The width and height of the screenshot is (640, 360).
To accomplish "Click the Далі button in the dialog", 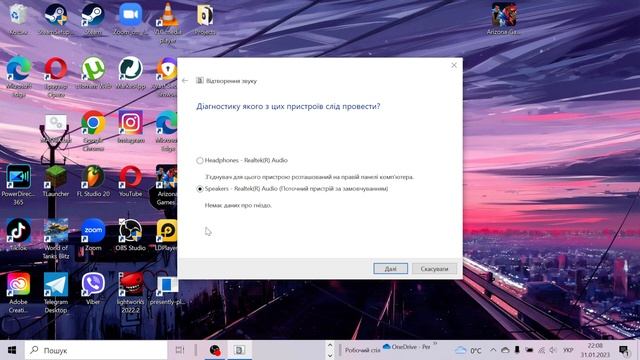I will (x=390, y=269).
